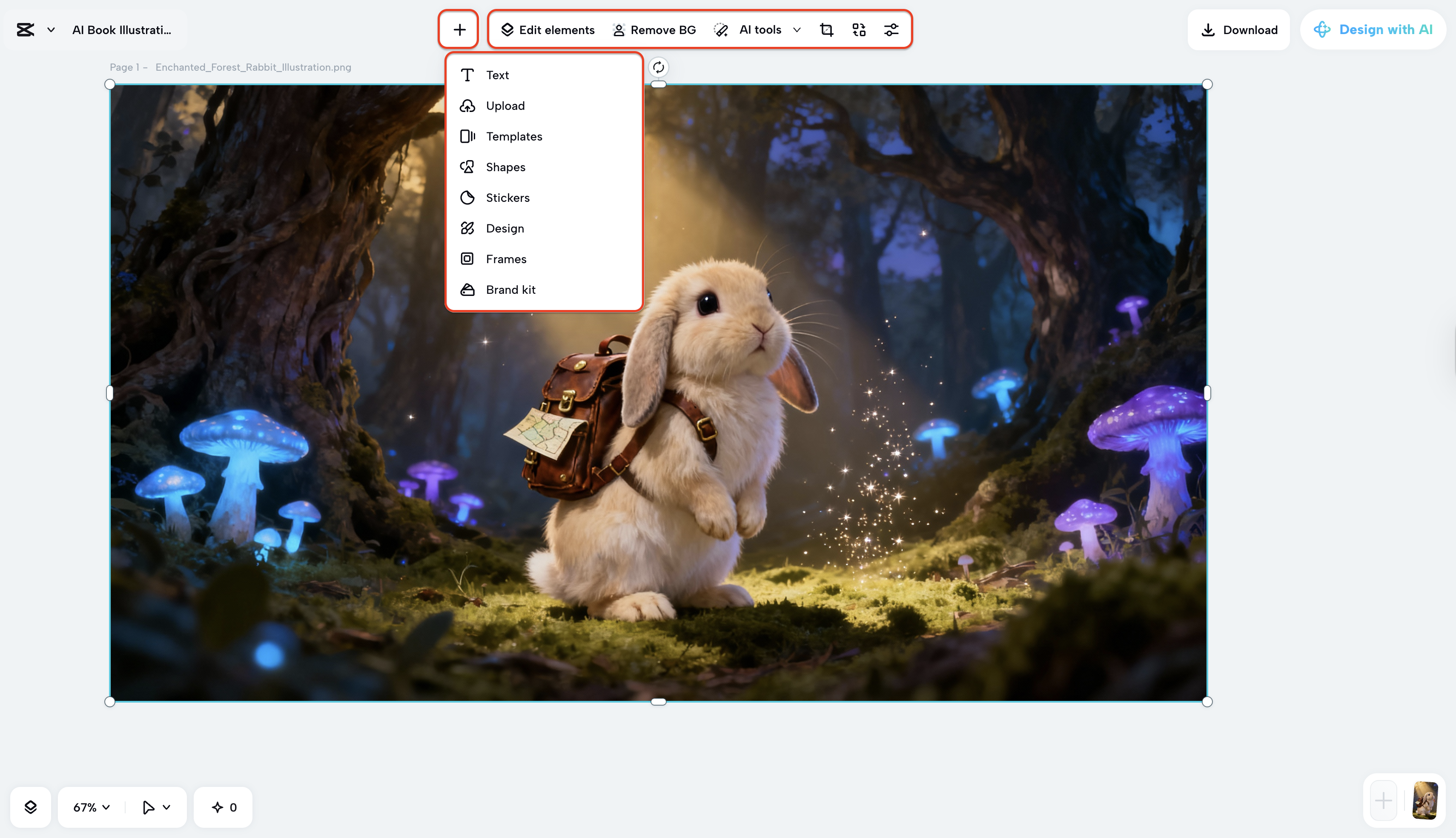The height and width of the screenshot is (838, 1456).
Task: Click the sparkle credits counter button
Action: click(x=223, y=806)
